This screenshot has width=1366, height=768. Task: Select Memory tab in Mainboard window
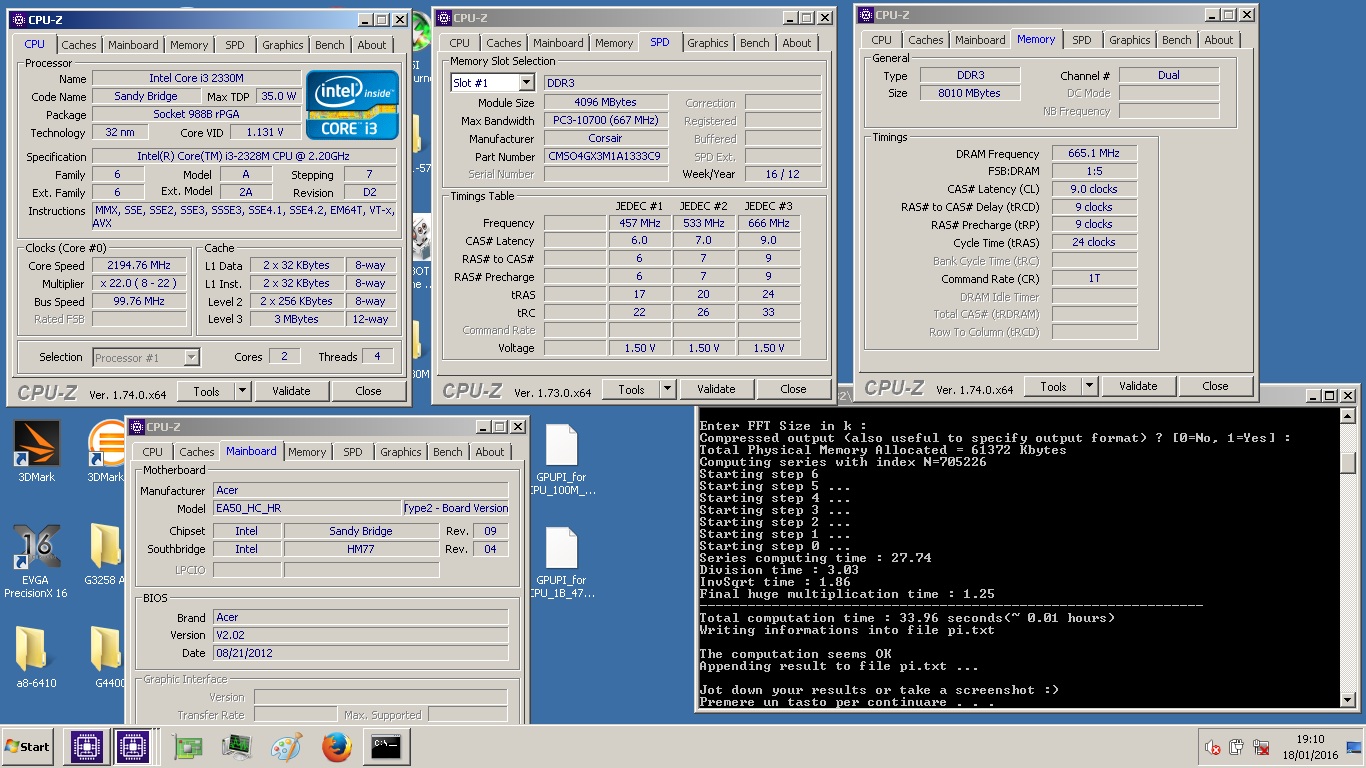click(307, 452)
